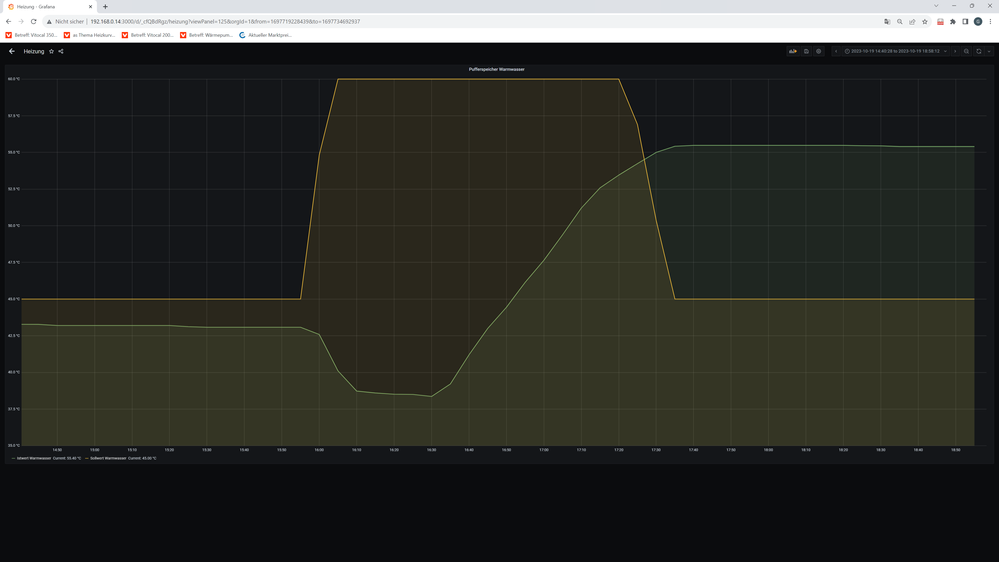999x562 pixels.
Task: Click the Add panel icon
Action: tap(793, 51)
